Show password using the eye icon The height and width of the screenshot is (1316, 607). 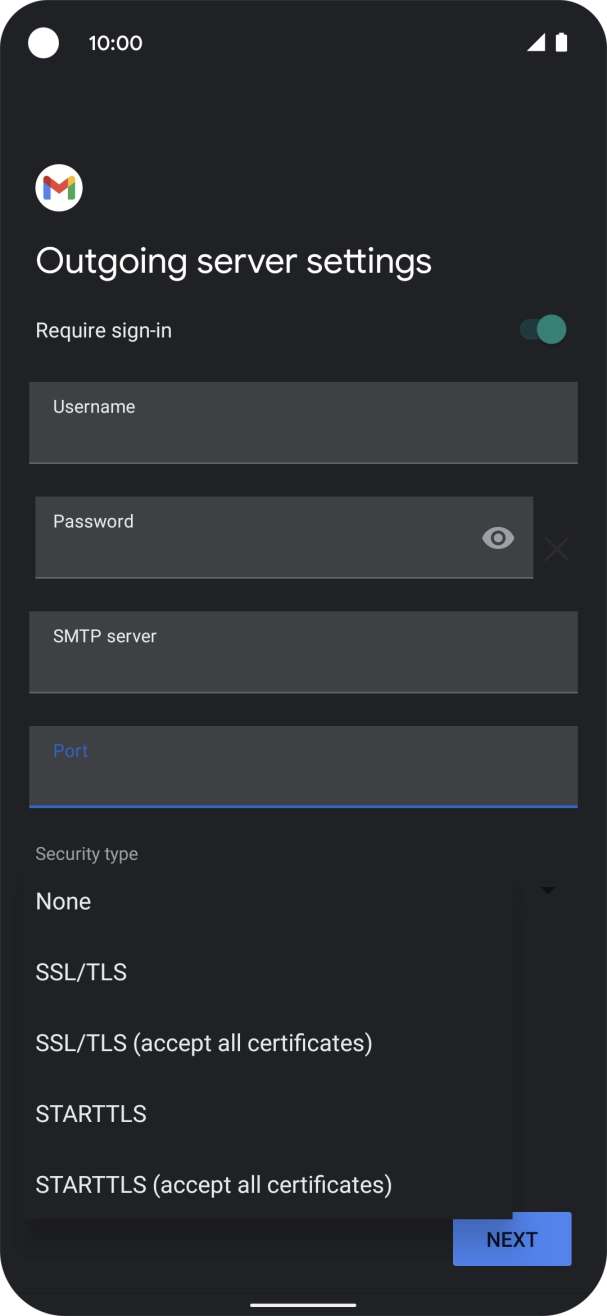[x=498, y=538]
